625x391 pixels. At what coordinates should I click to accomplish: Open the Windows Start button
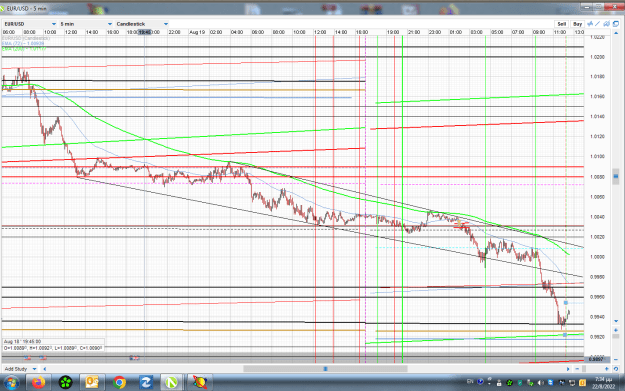click(11, 383)
